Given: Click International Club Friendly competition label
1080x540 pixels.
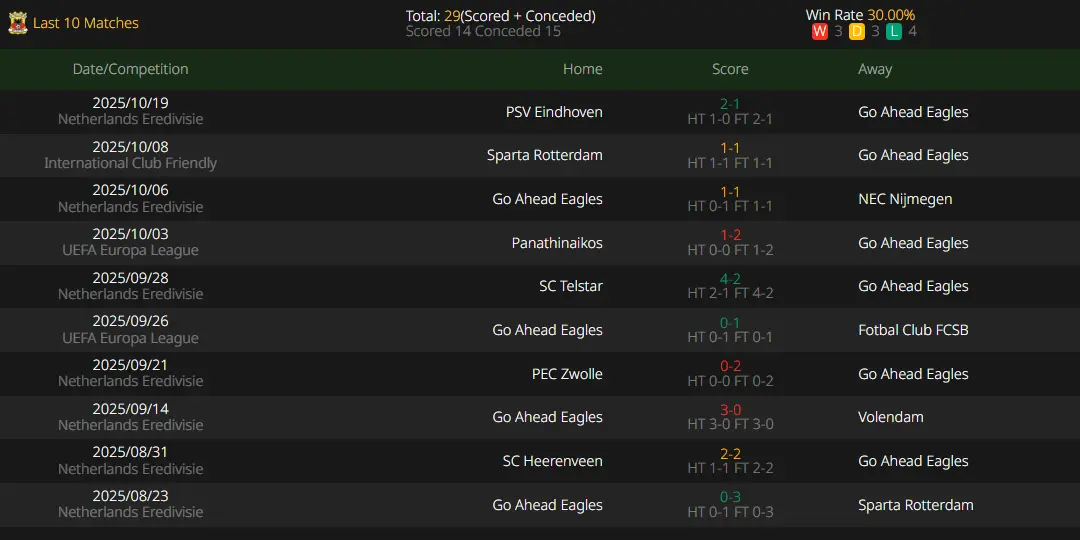Looking at the screenshot, I should click(130, 163).
